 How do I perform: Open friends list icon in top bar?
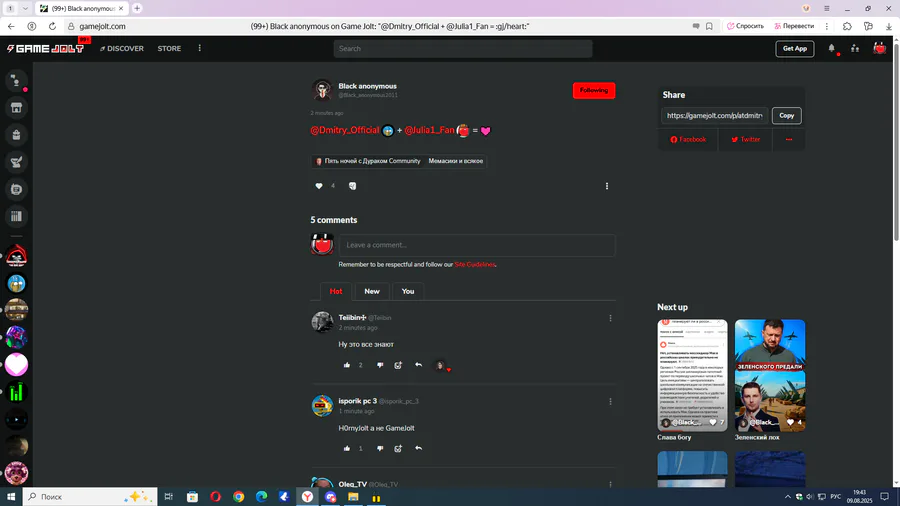[855, 49]
